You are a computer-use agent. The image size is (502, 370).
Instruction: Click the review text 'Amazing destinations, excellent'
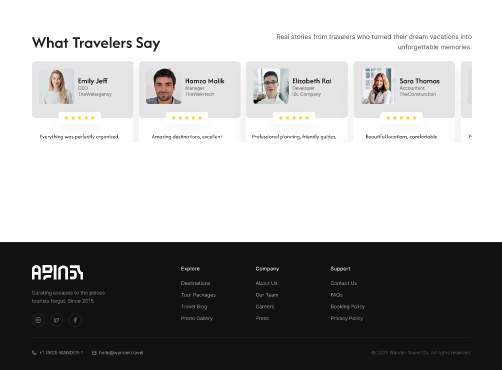click(x=187, y=137)
